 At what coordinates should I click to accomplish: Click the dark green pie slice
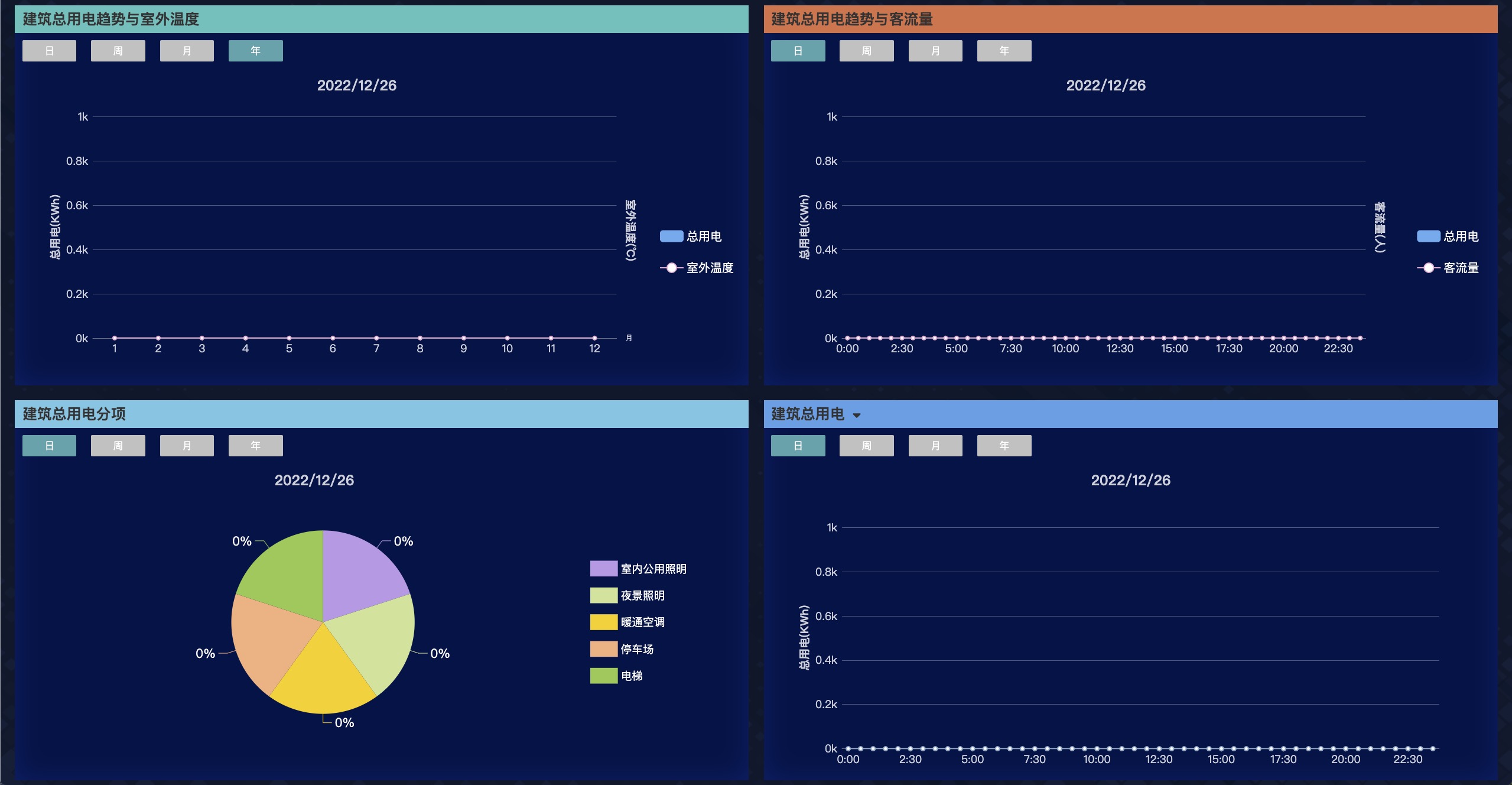click(288, 573)
